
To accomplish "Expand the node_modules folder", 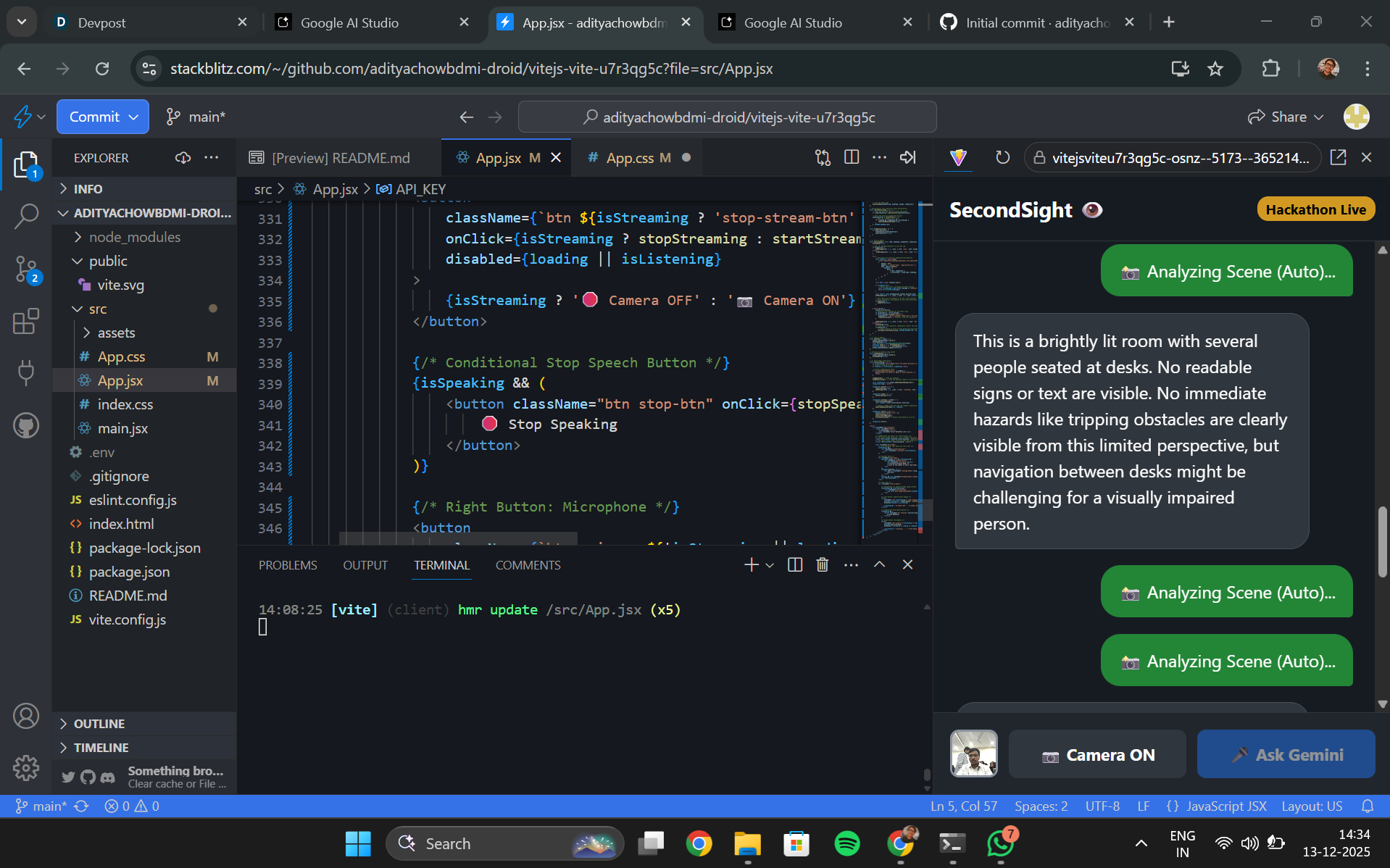I will 135,237.
